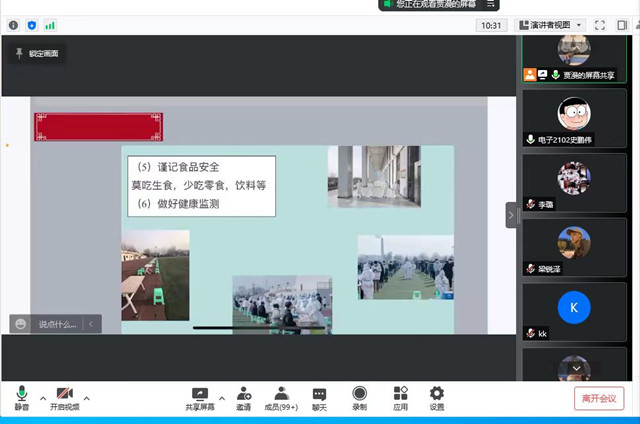The height and width of the screenshot is (424, 640).
Task: Check the green network signal bars icon
Action: 50,26
